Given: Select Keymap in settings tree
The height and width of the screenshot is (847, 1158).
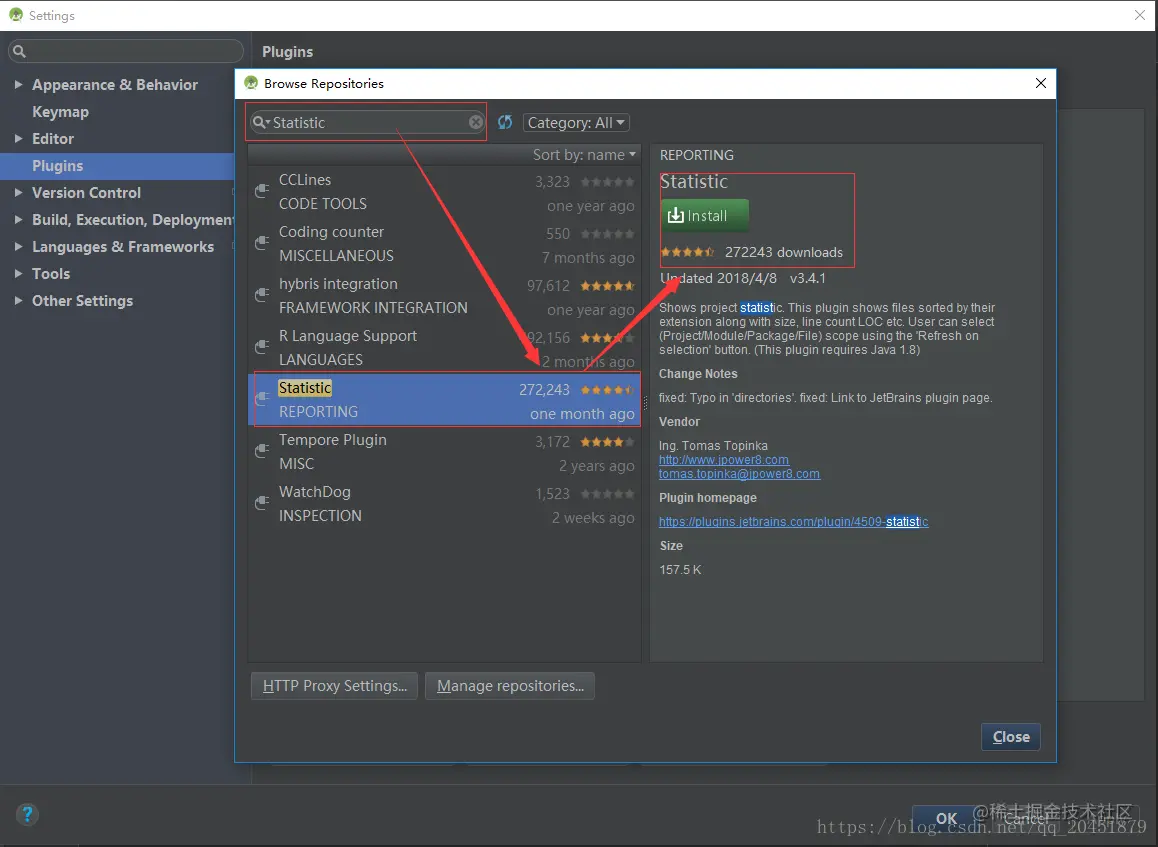Looking at the screenshot, I should (61, 112).
